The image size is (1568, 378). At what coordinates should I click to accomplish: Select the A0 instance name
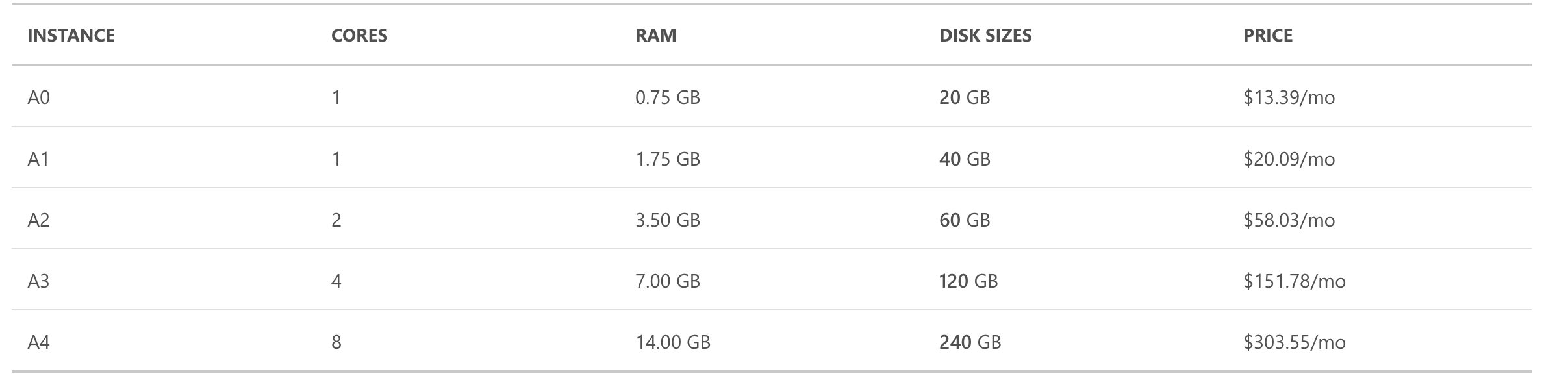(x=38, y=97)
